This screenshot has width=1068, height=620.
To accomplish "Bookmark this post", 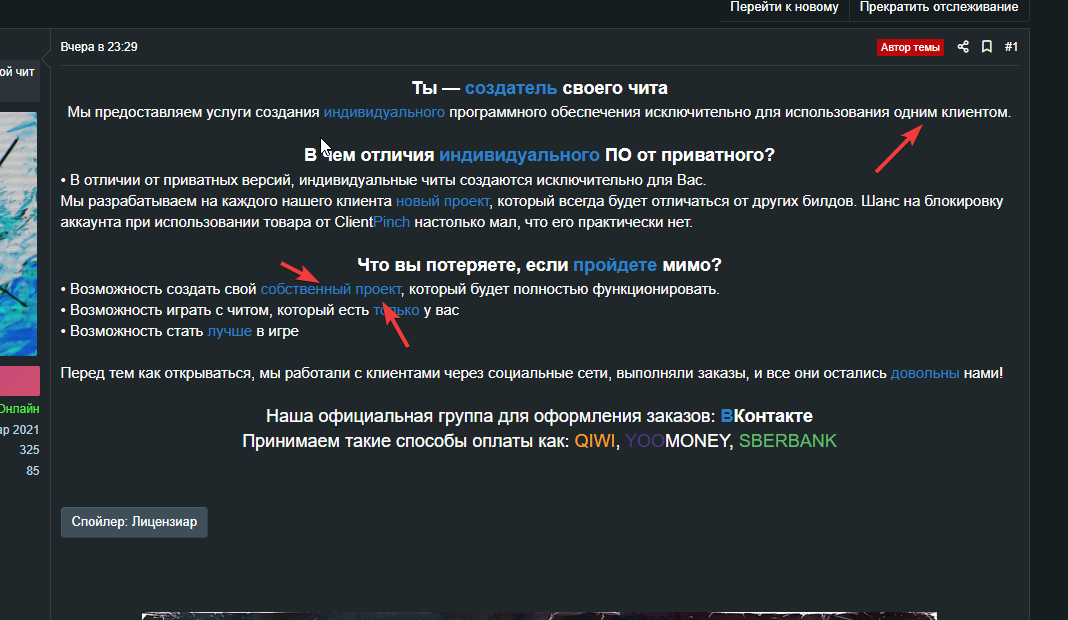I will tap(986, 46).
